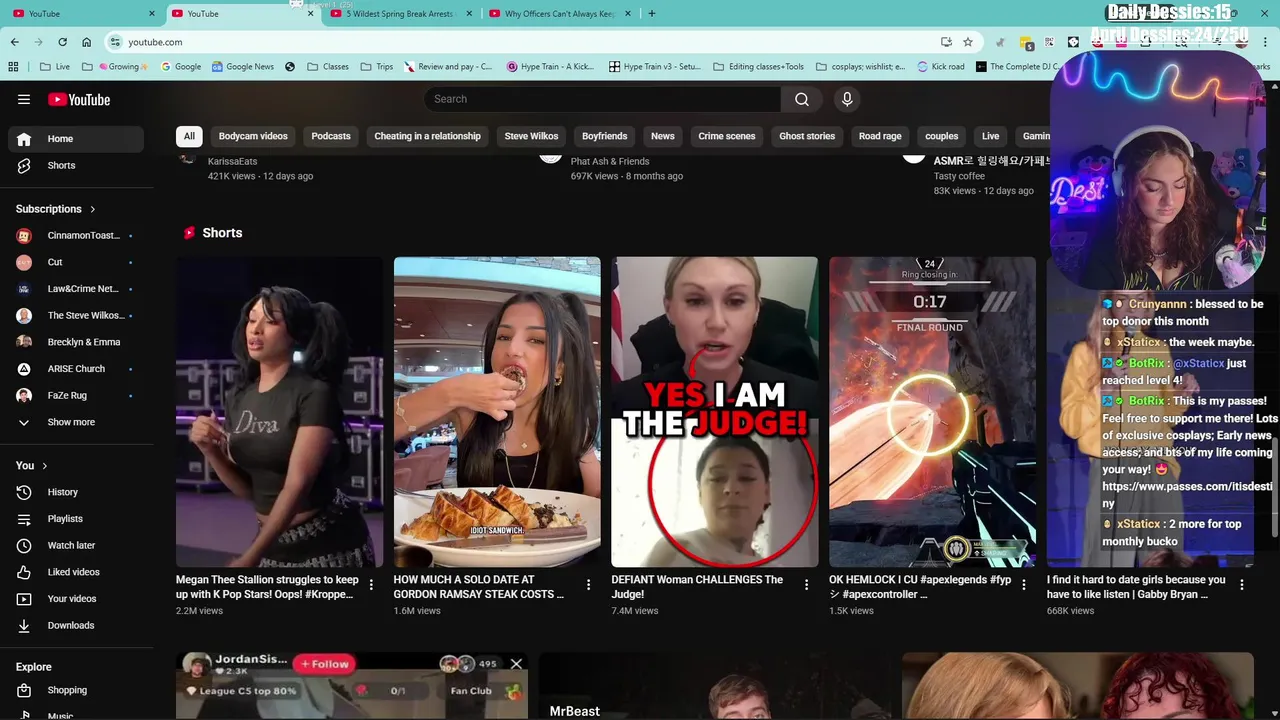Play the YES I AM THE JUDGE short
Image resolution: width=1280 pixels, height=720 pixels.
715,412
